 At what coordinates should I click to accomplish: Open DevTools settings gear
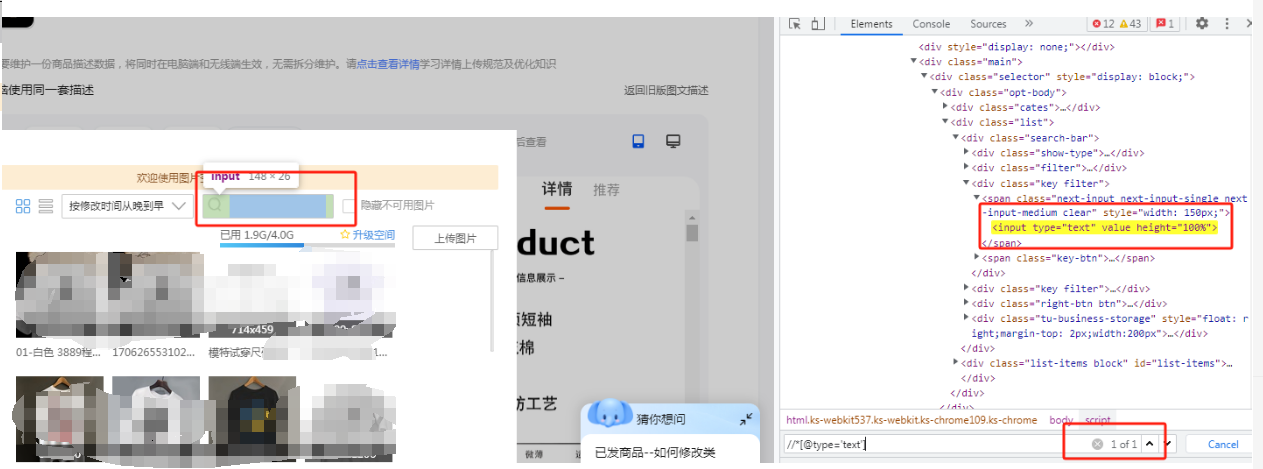click(1202, 24)
